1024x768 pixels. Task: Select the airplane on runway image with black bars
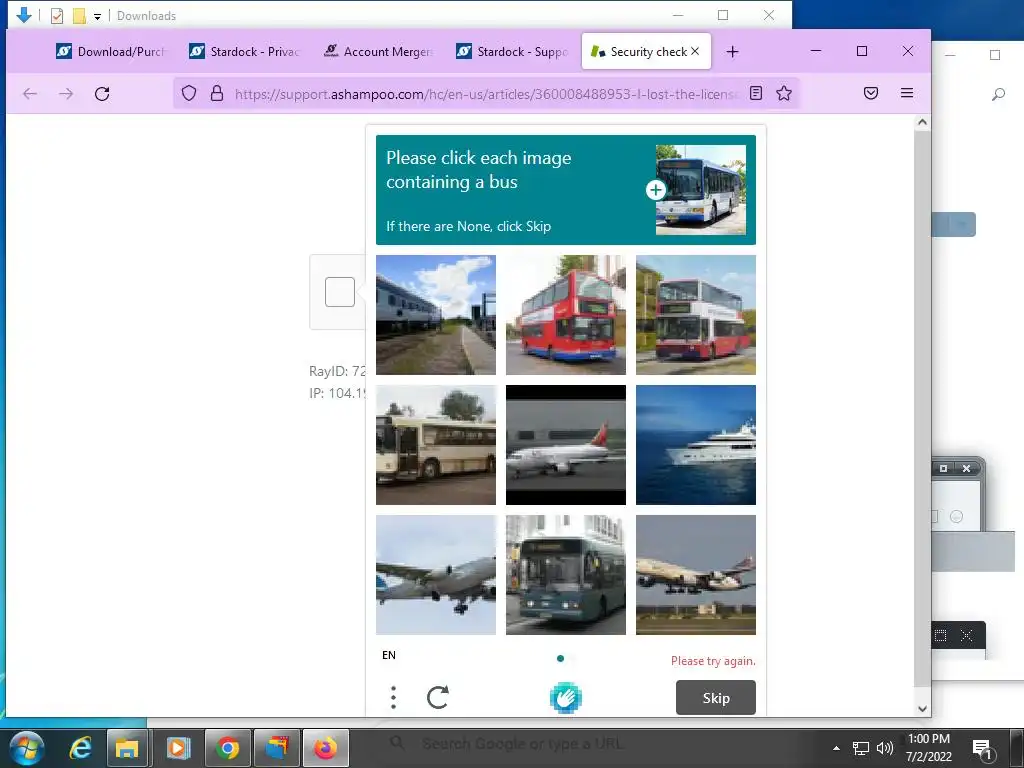coord(566,445)
